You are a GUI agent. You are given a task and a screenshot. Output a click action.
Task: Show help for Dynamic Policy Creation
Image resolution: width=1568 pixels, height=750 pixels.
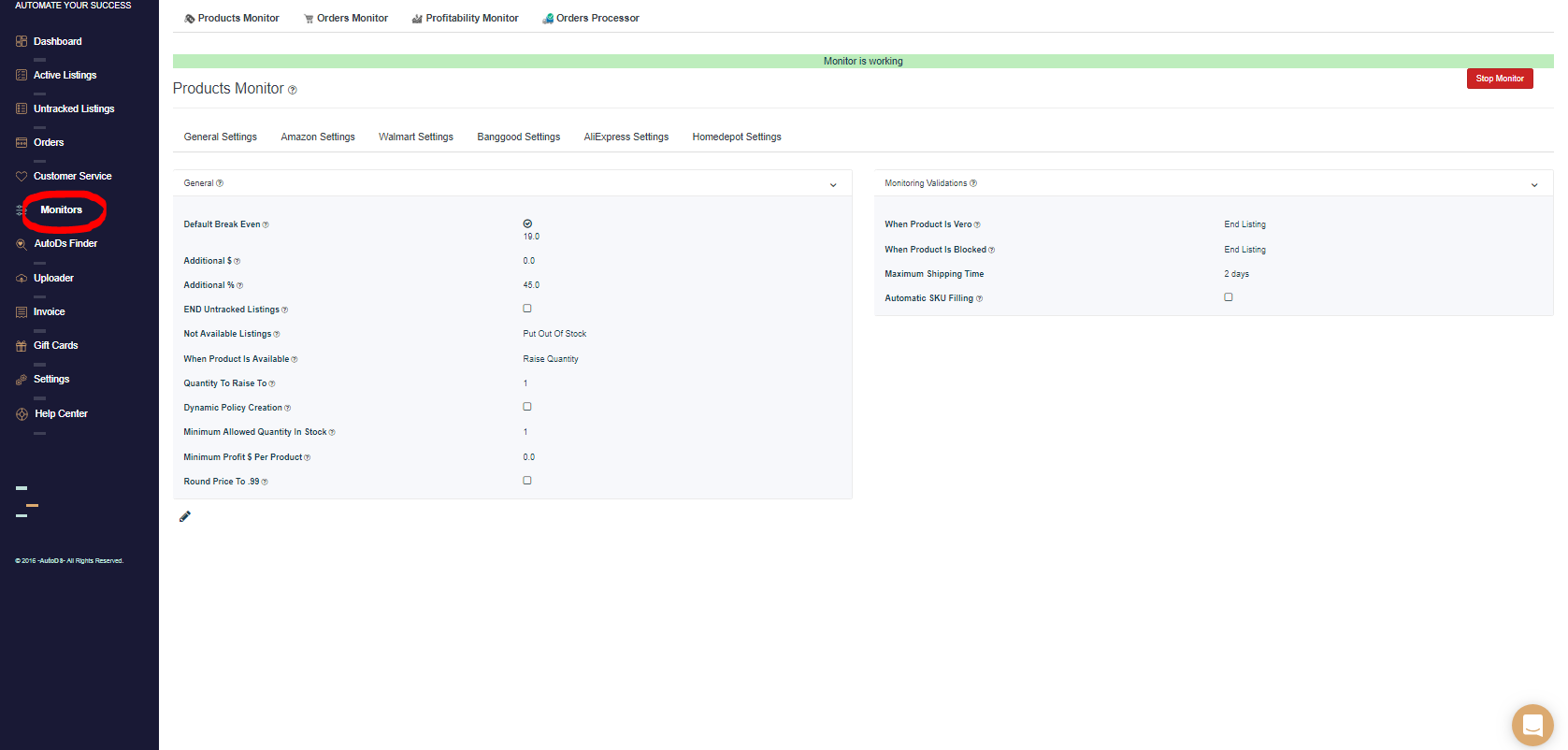287,408
